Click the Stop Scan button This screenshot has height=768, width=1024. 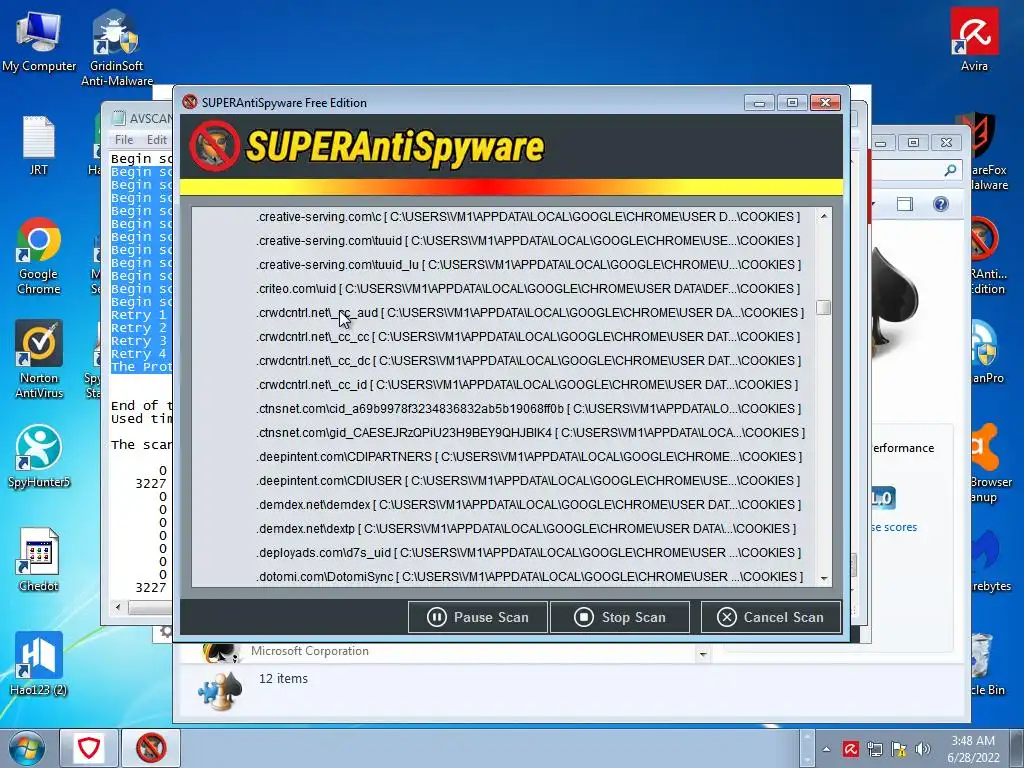(x=620, y=617)
